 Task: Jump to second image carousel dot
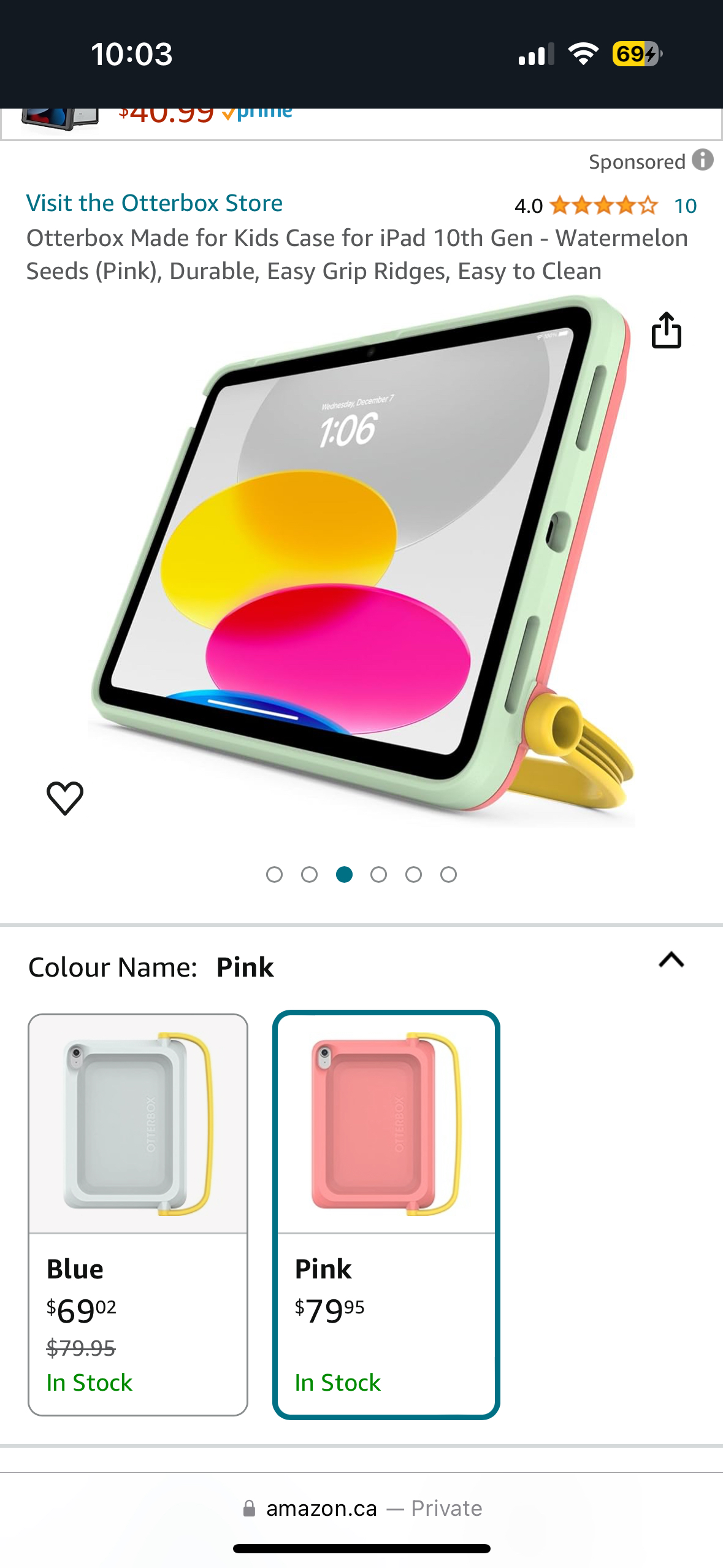pos(309,874)
